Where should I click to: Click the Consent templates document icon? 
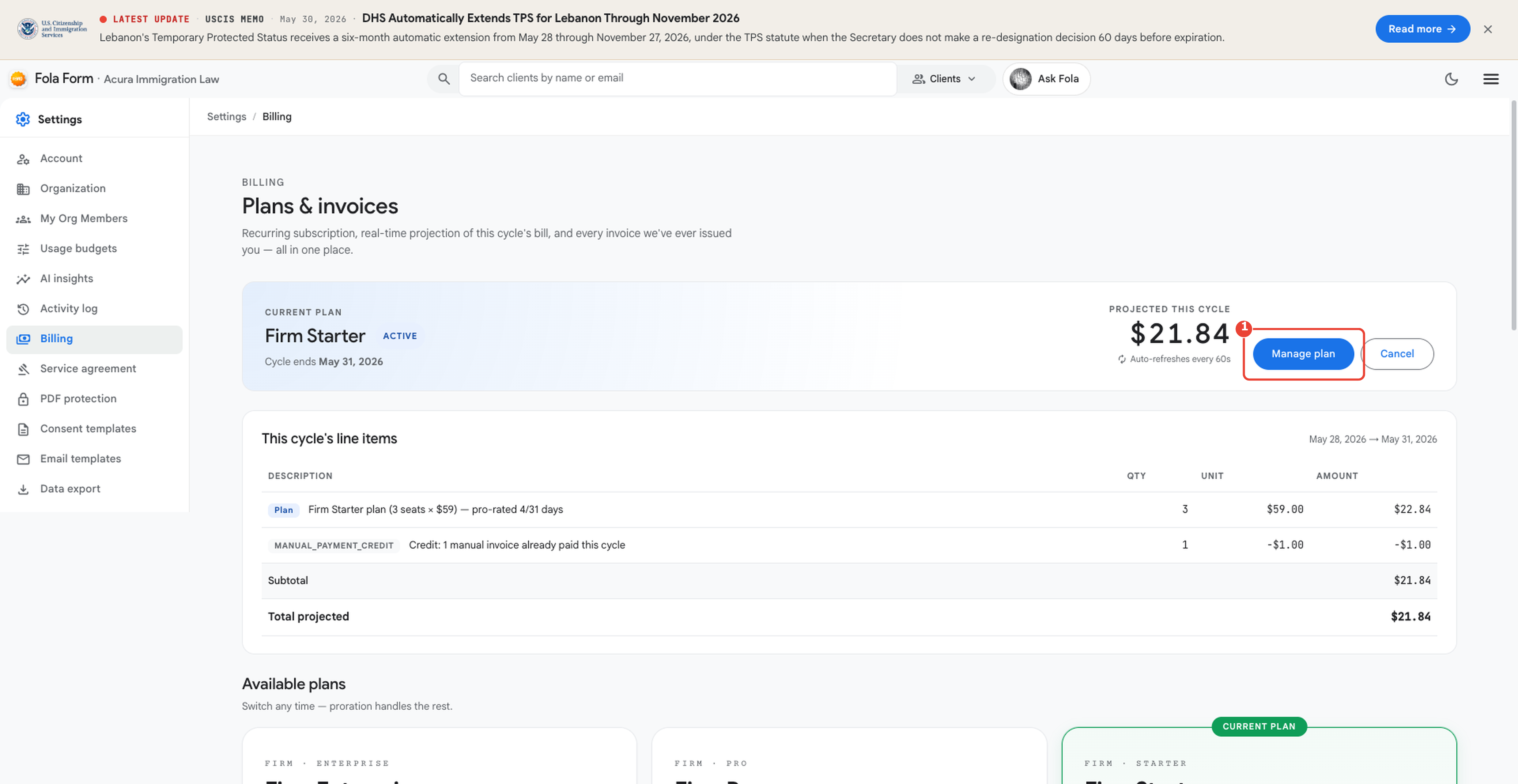pyautogui.click(x=23, y=430)
